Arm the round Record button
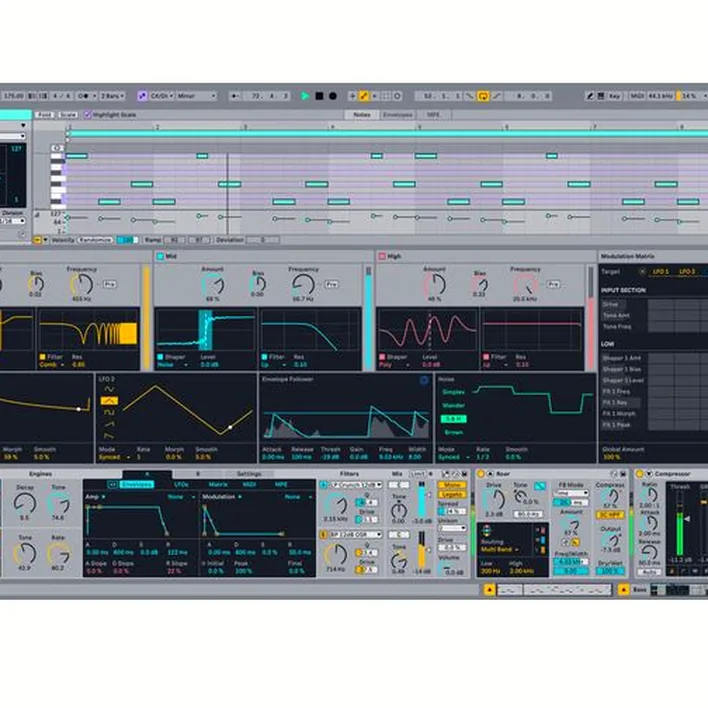The width and height of the screenshot is (708, 708). point(333,96)
